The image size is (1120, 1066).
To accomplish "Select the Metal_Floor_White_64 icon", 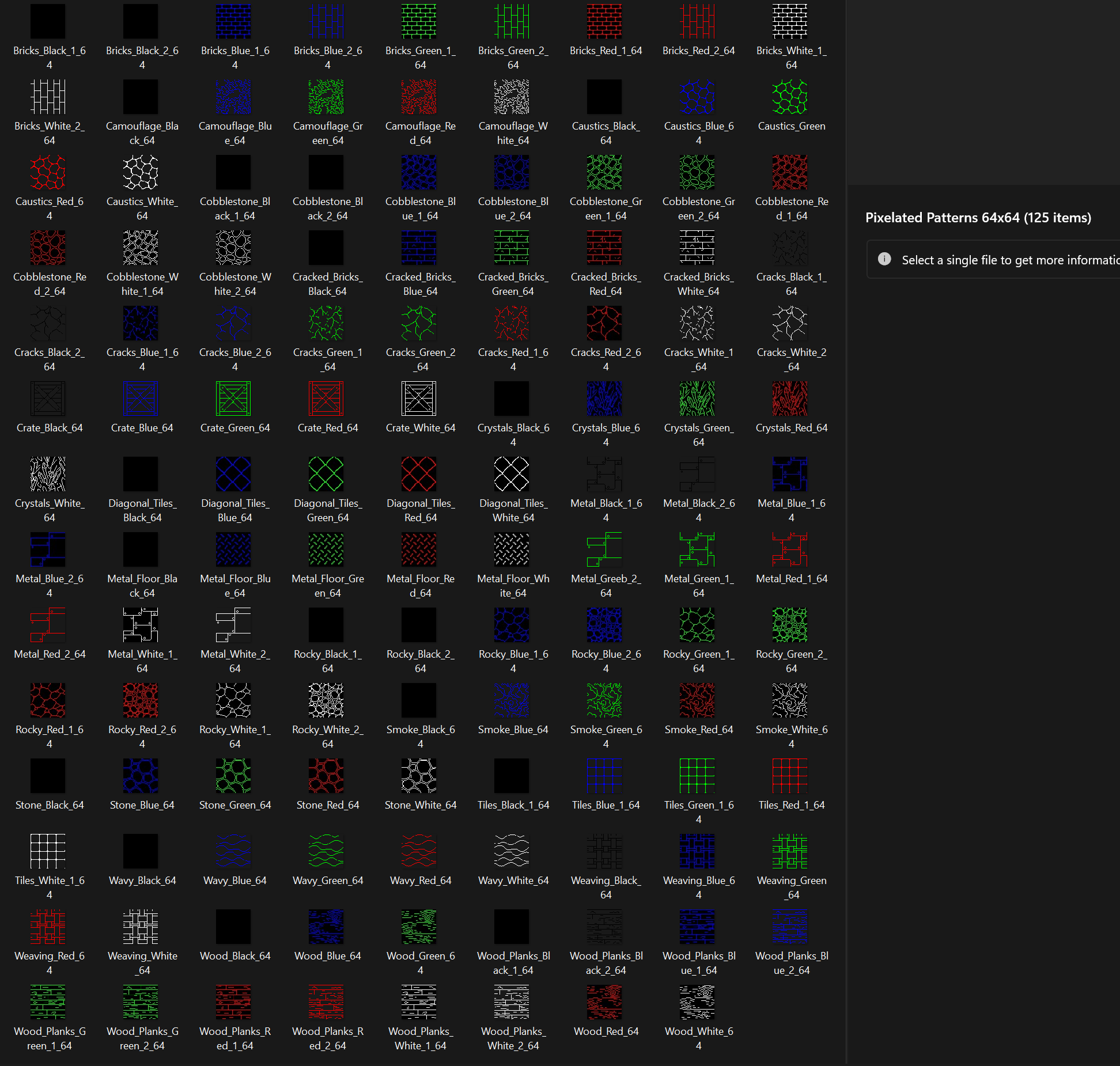I will (x=512, y=549).
